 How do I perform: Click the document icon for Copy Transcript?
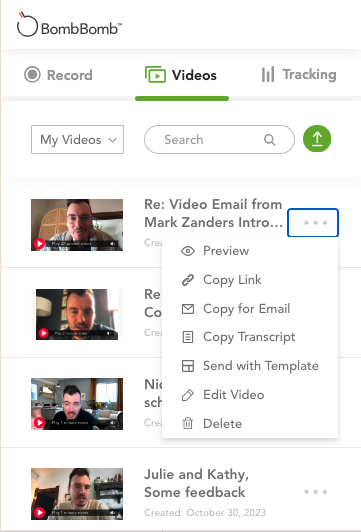[x=188, y=337]
